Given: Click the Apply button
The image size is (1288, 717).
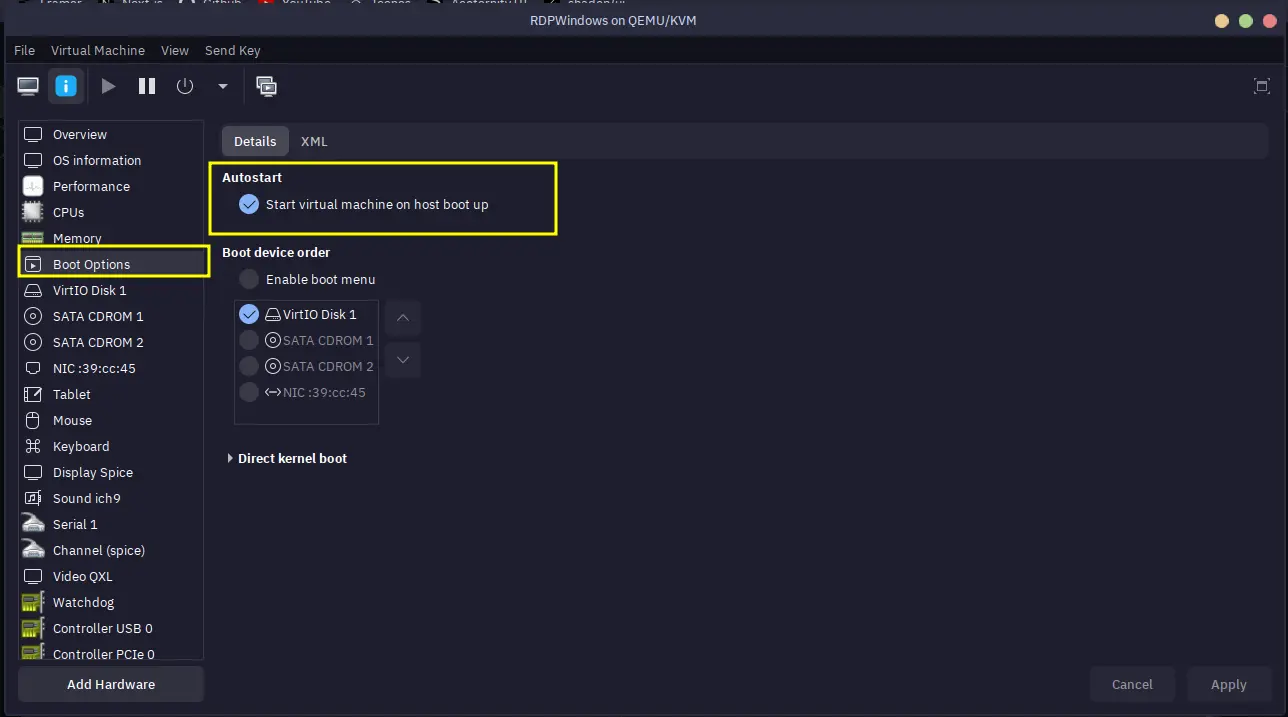Looking at the screenshot, I should (x=1229, y=684).
